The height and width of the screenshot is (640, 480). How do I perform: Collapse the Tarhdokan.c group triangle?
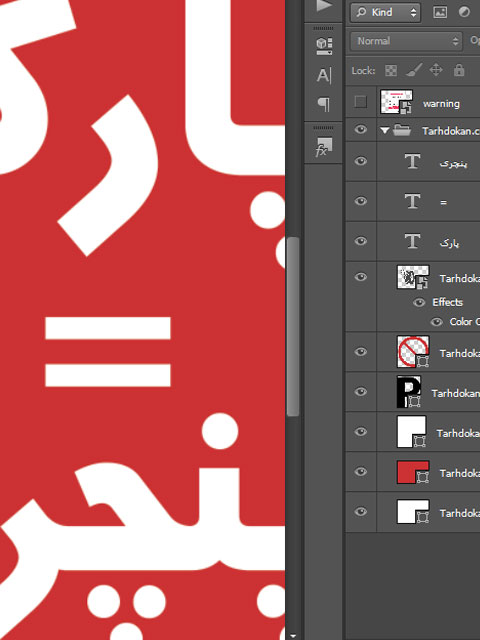384,131
